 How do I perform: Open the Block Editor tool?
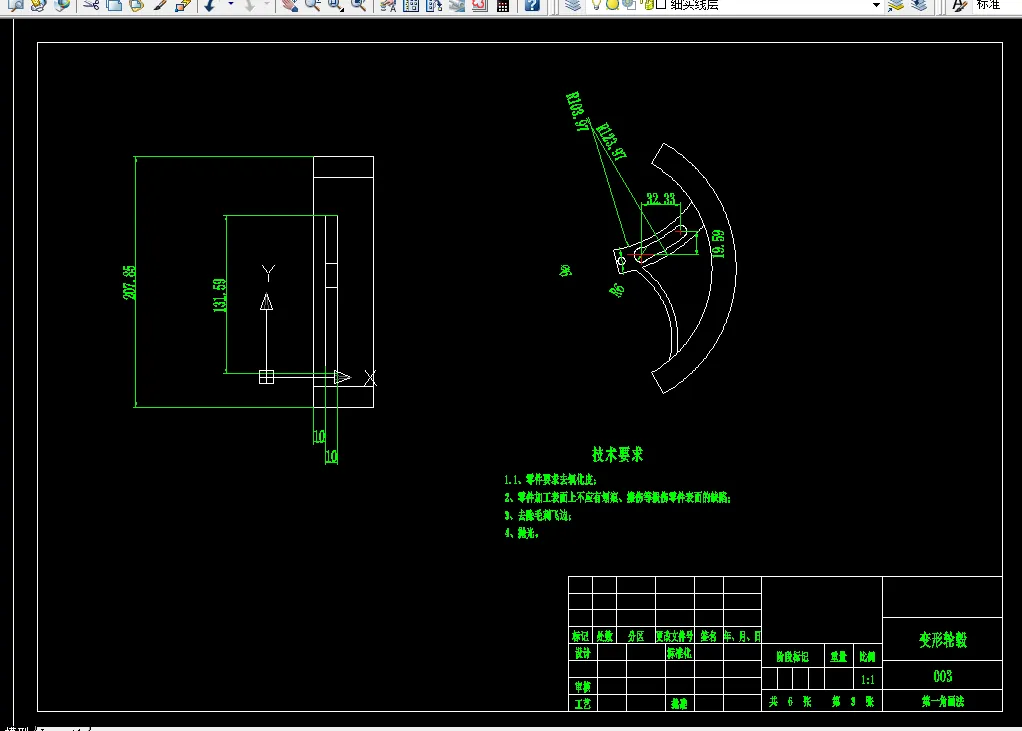click(183, 5)
